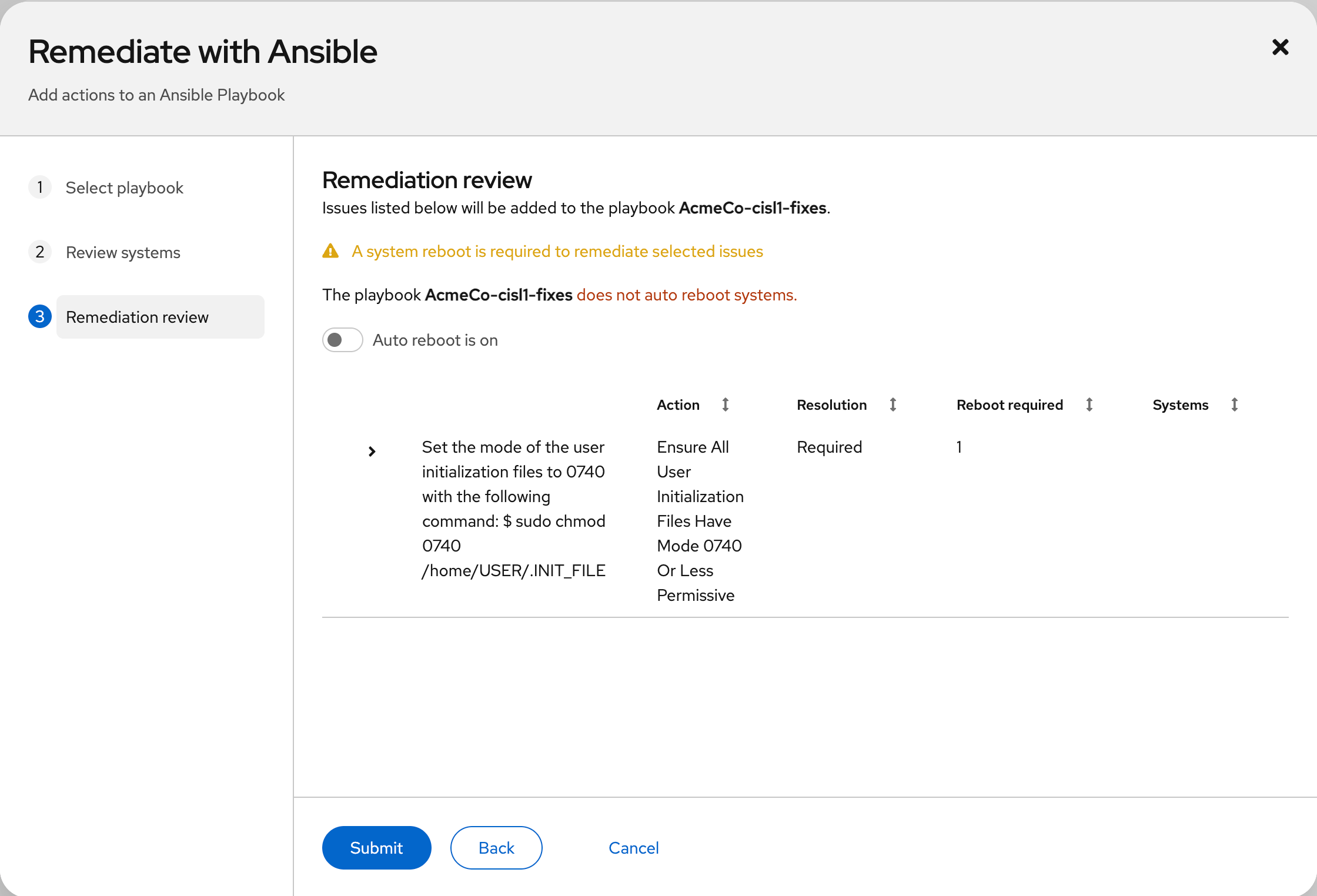The width and height of the screenshot is (1317, 896).
Task: Close the Remediate with Ansible dialog
Action: coord(1280,47)
